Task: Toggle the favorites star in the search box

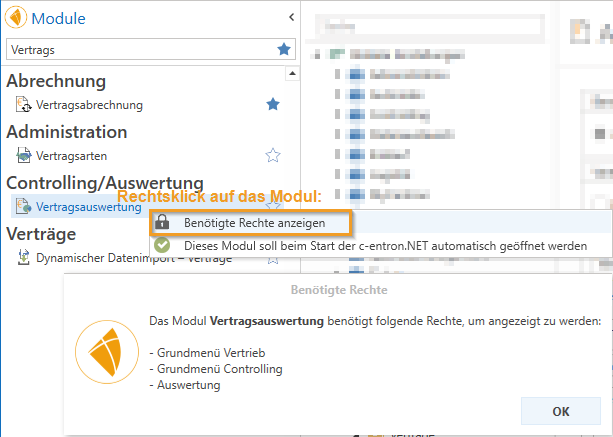Action: pyautogui.click(x=285, y=49)
